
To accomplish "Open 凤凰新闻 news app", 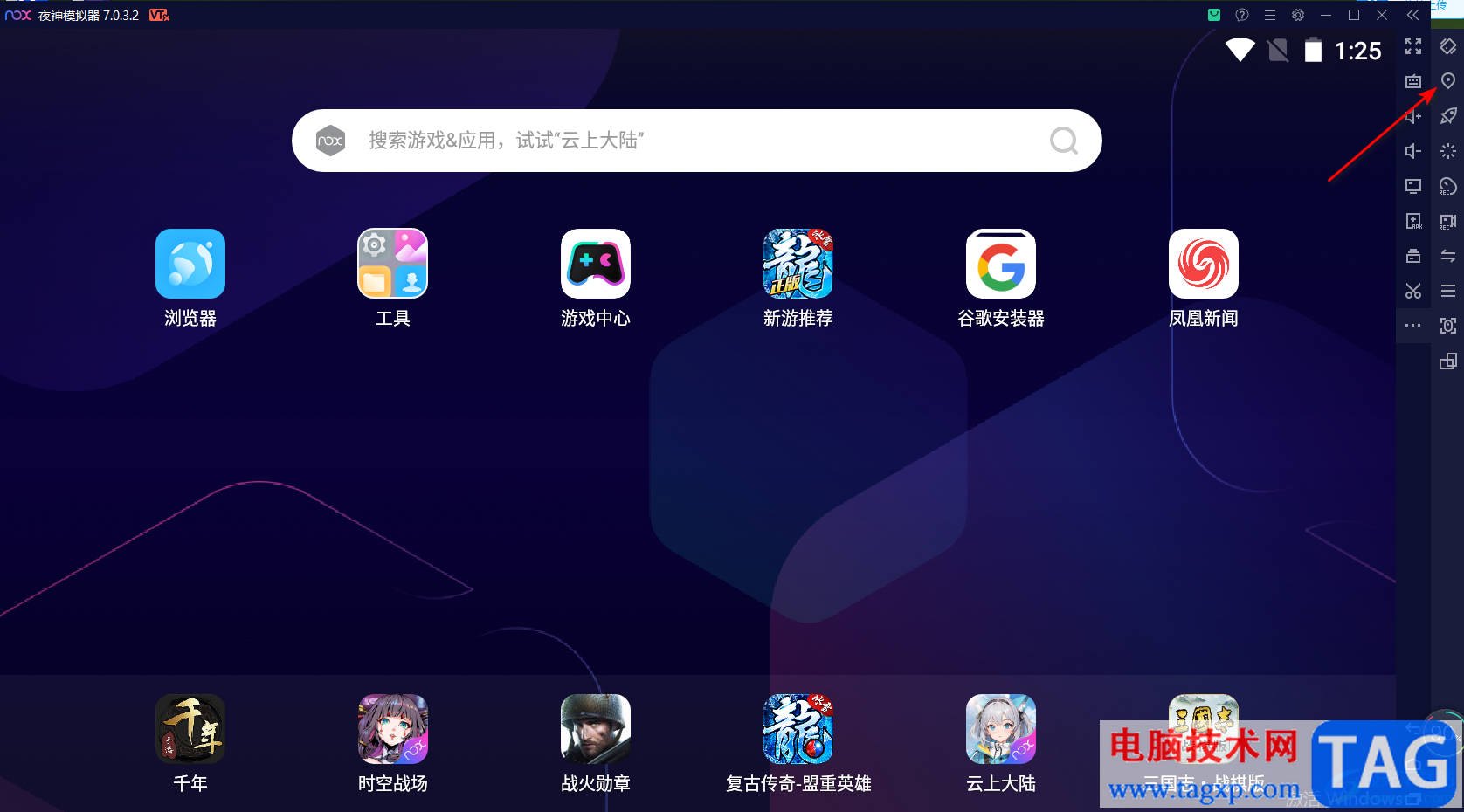I will 1204,264.
